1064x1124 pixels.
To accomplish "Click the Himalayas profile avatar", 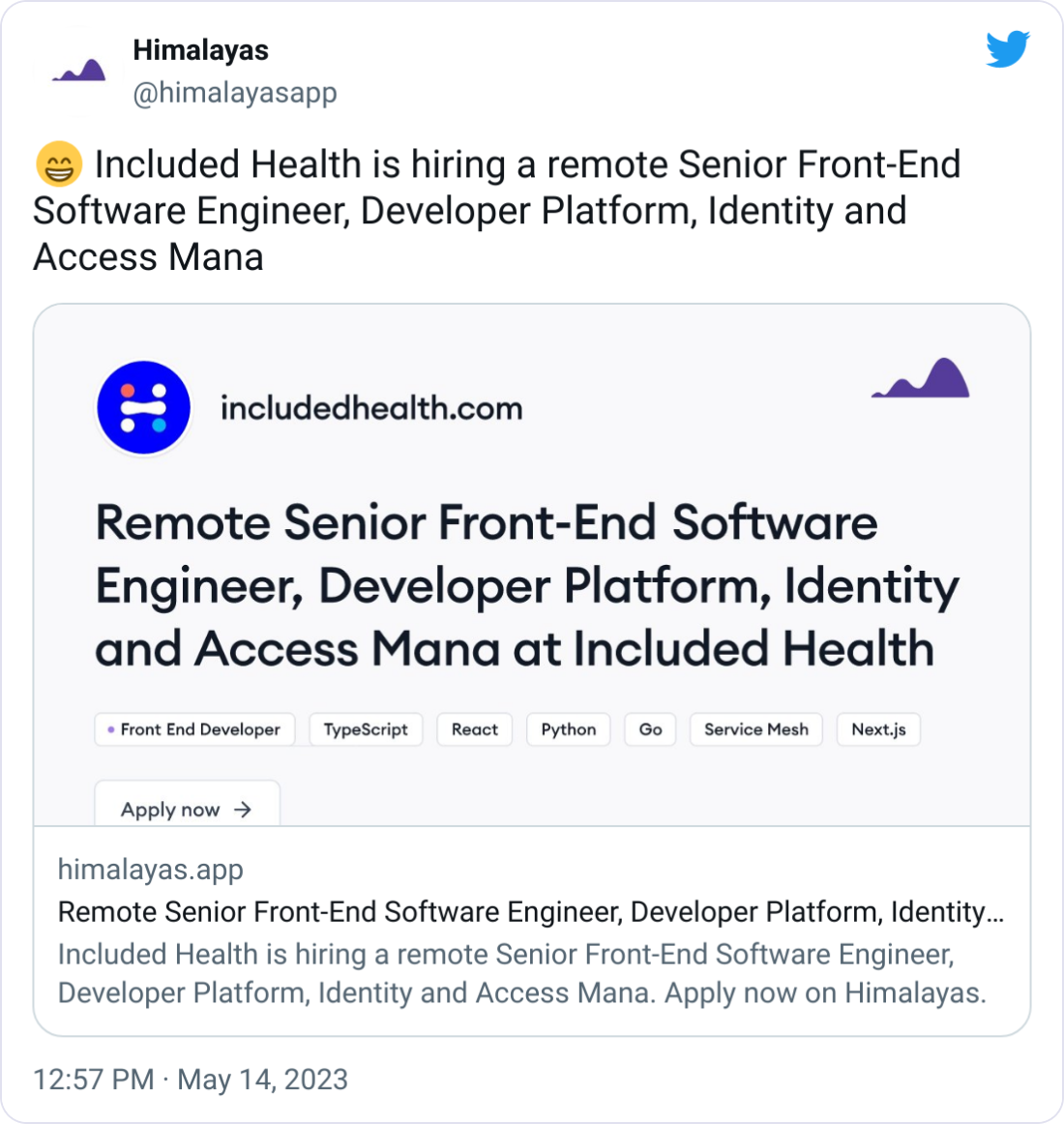I will pos(77,70).
